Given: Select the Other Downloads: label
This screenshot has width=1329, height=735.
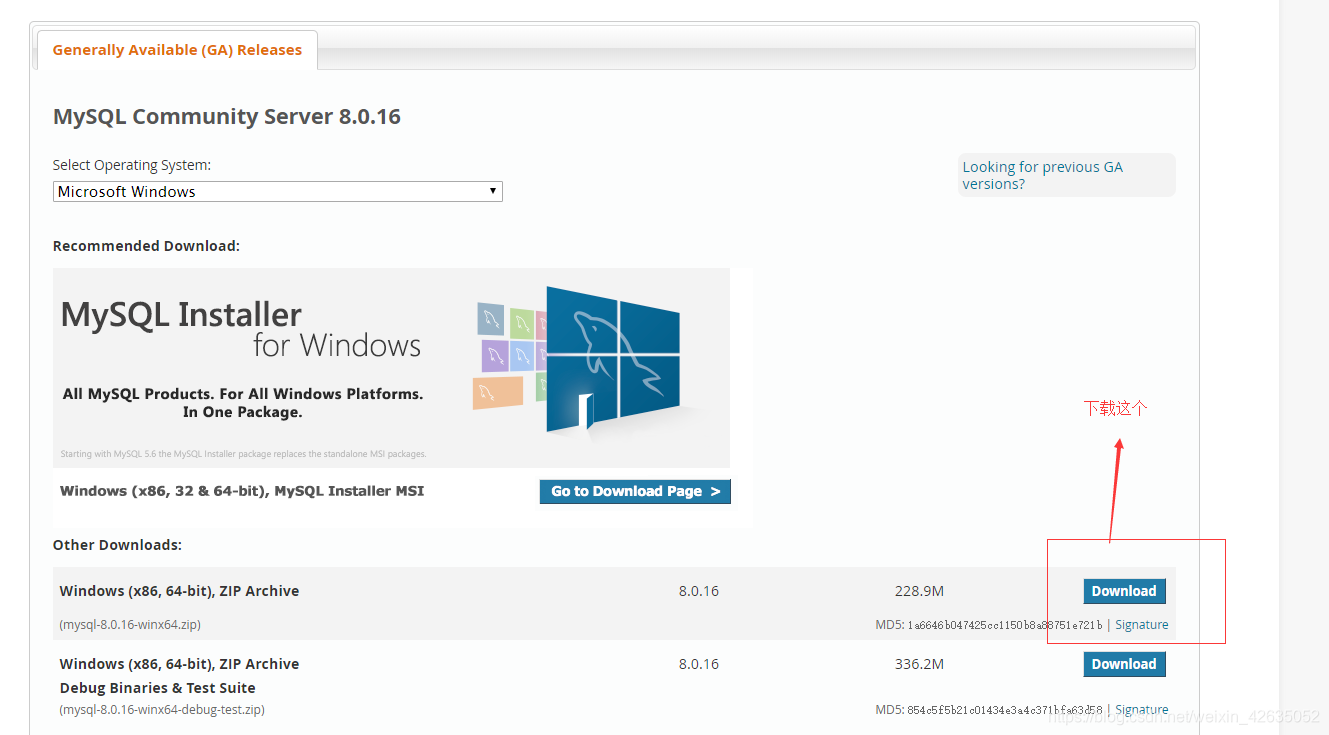Looking at the screenshot, I should (x=117, y=545).
